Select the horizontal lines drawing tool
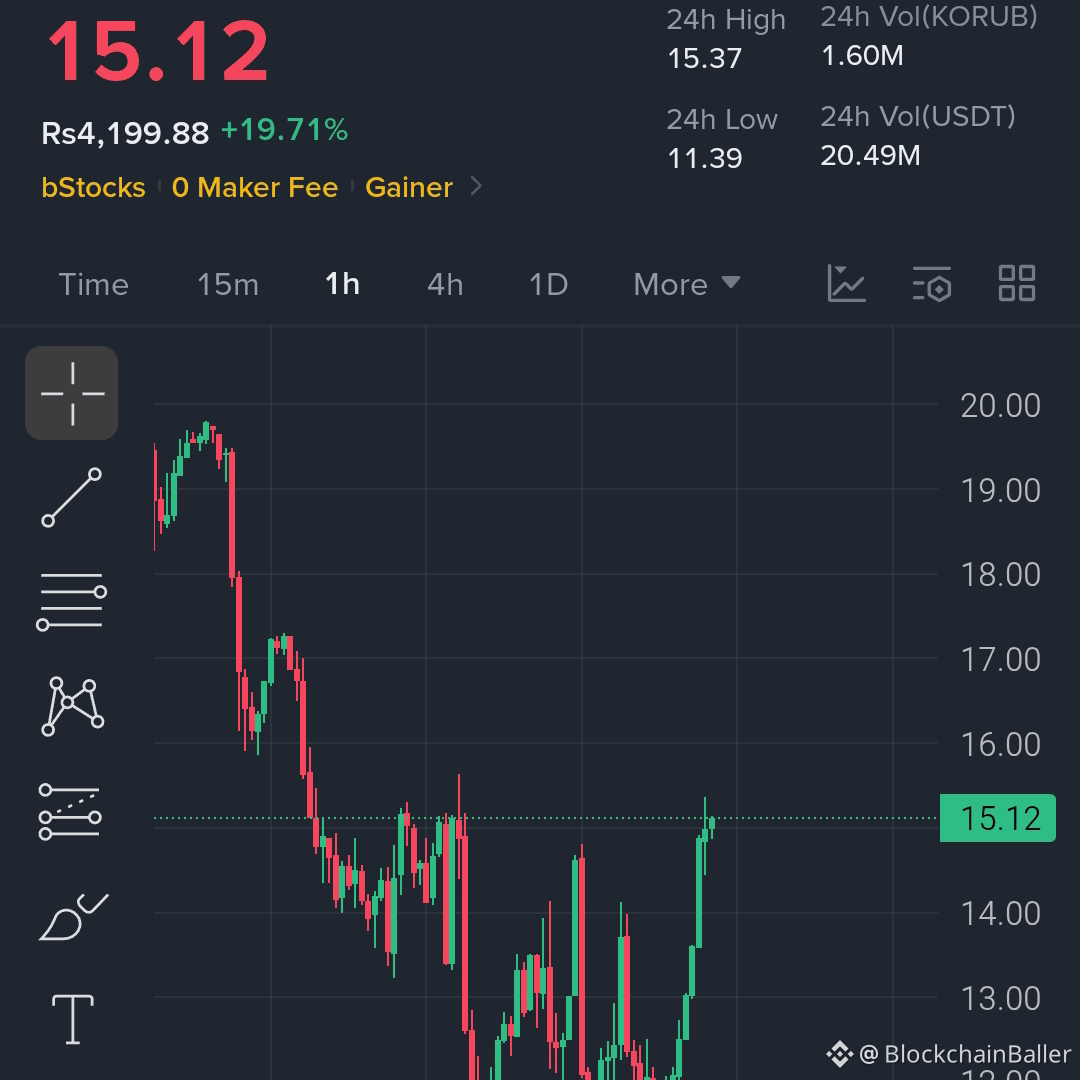The height and width of the screenshot is (1080, 1080). click(x=72, y=601)
